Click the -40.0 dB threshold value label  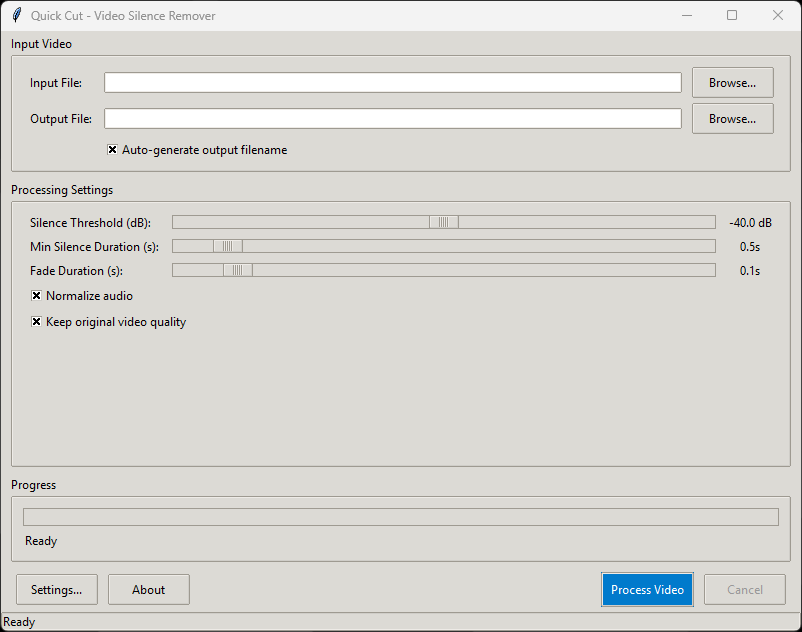coord(750,222)
